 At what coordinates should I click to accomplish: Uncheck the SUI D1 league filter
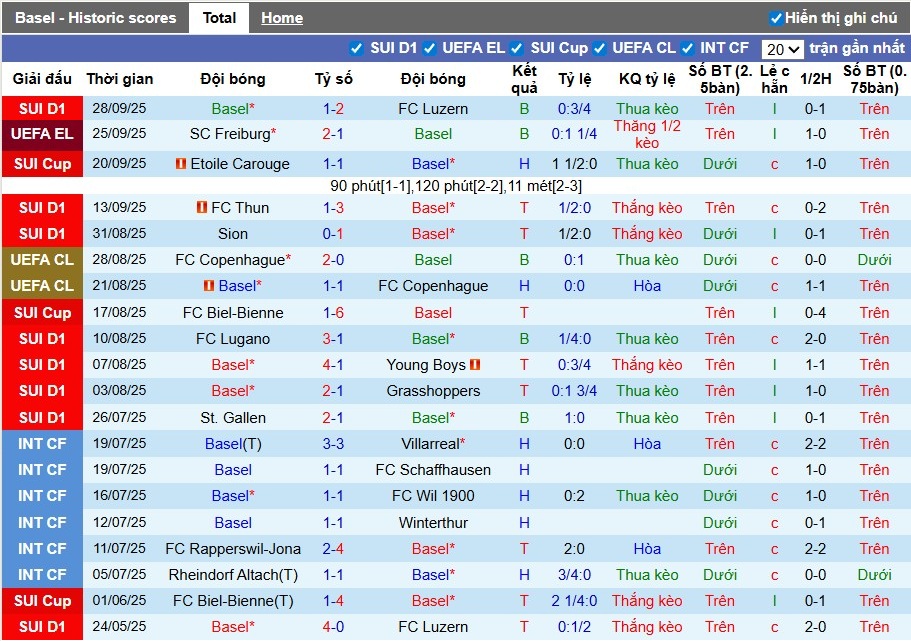(x=355, y=46)
